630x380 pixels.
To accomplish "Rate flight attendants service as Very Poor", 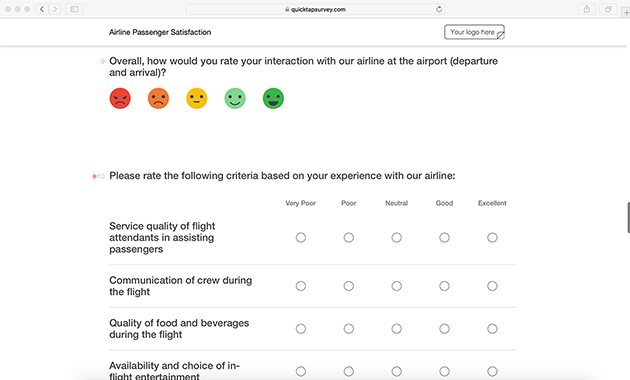I will click(x=301, y=237).
